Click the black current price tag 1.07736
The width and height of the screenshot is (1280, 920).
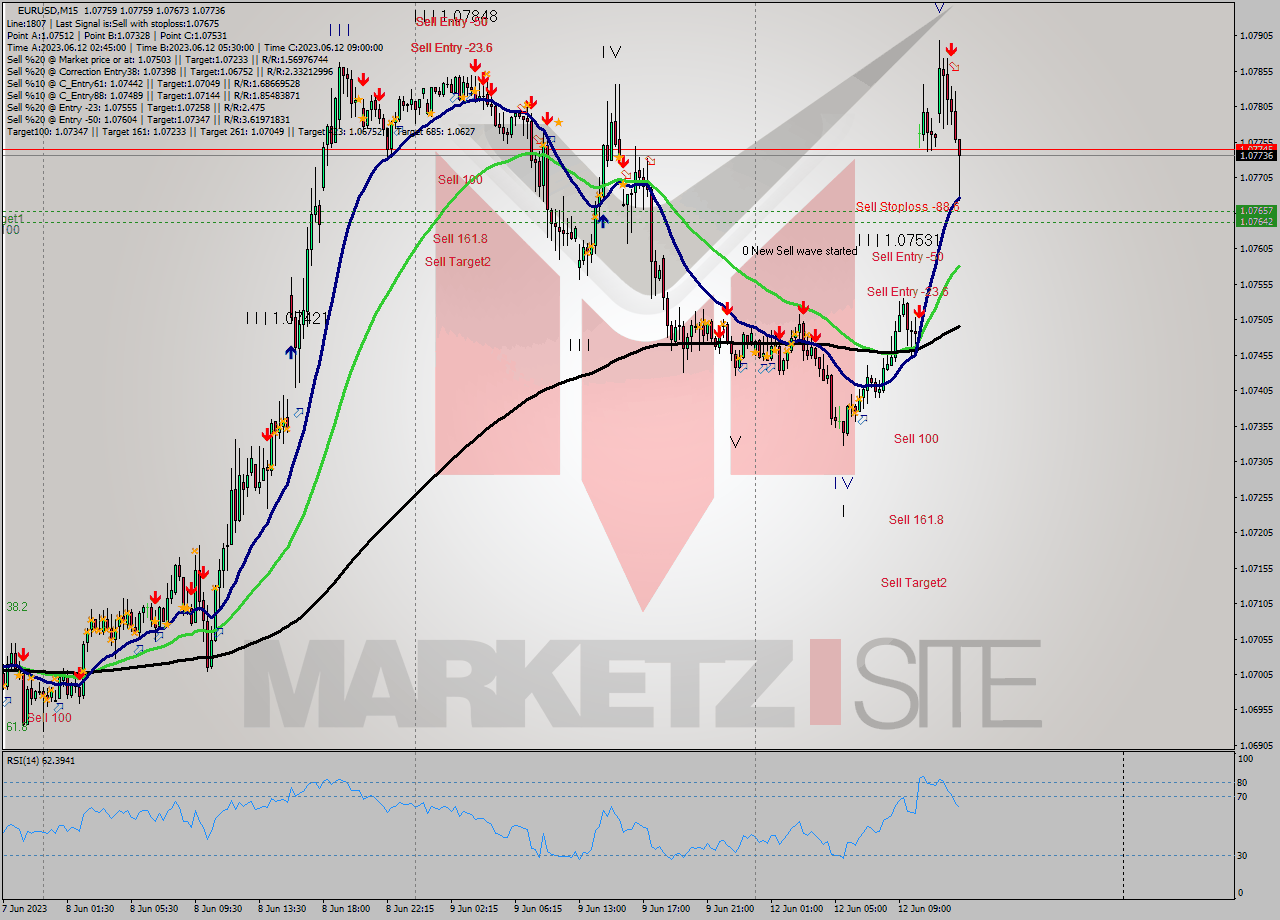(x=1256, y=155)
